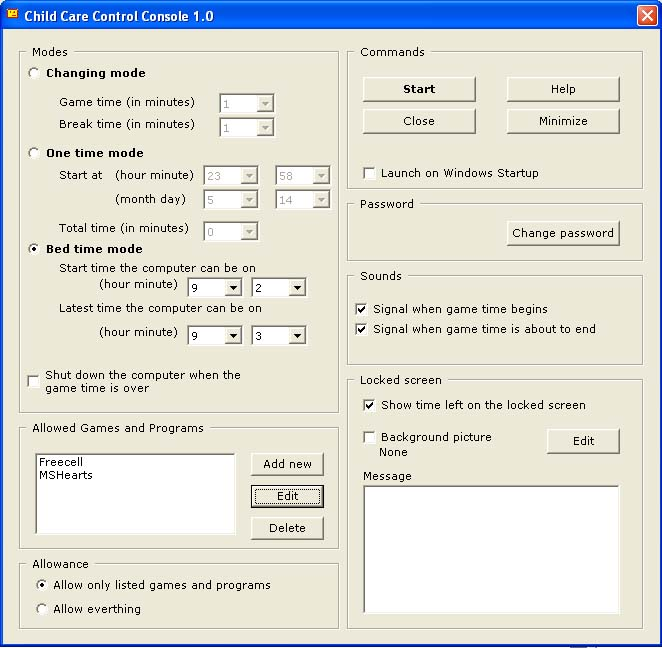Open Help from the Commands group
662x648 pixels.
click(563, 89)
